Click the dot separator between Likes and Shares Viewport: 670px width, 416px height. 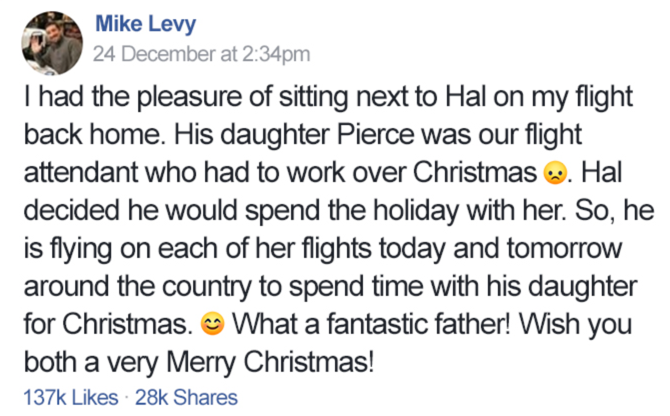click(x=125, y=396)
